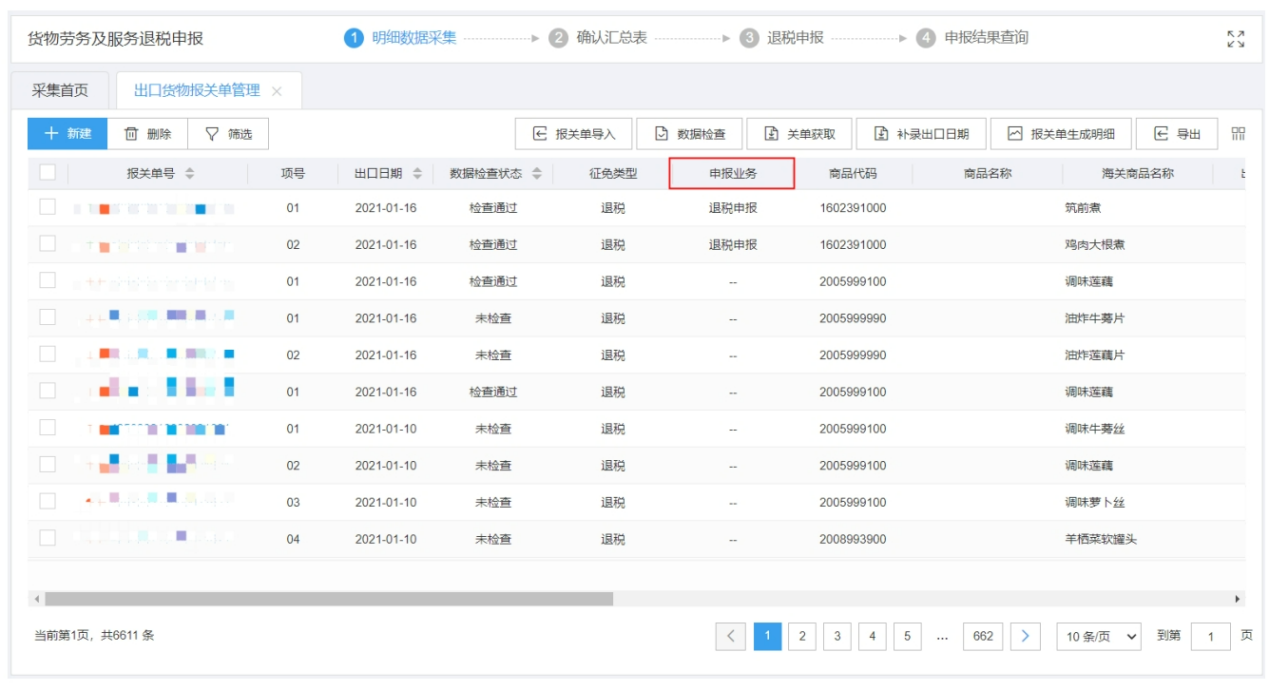The width and height of the screenshot is (1269, 690).
Task: Click 商品代码 column header
Action: click(x=852, y=173)
